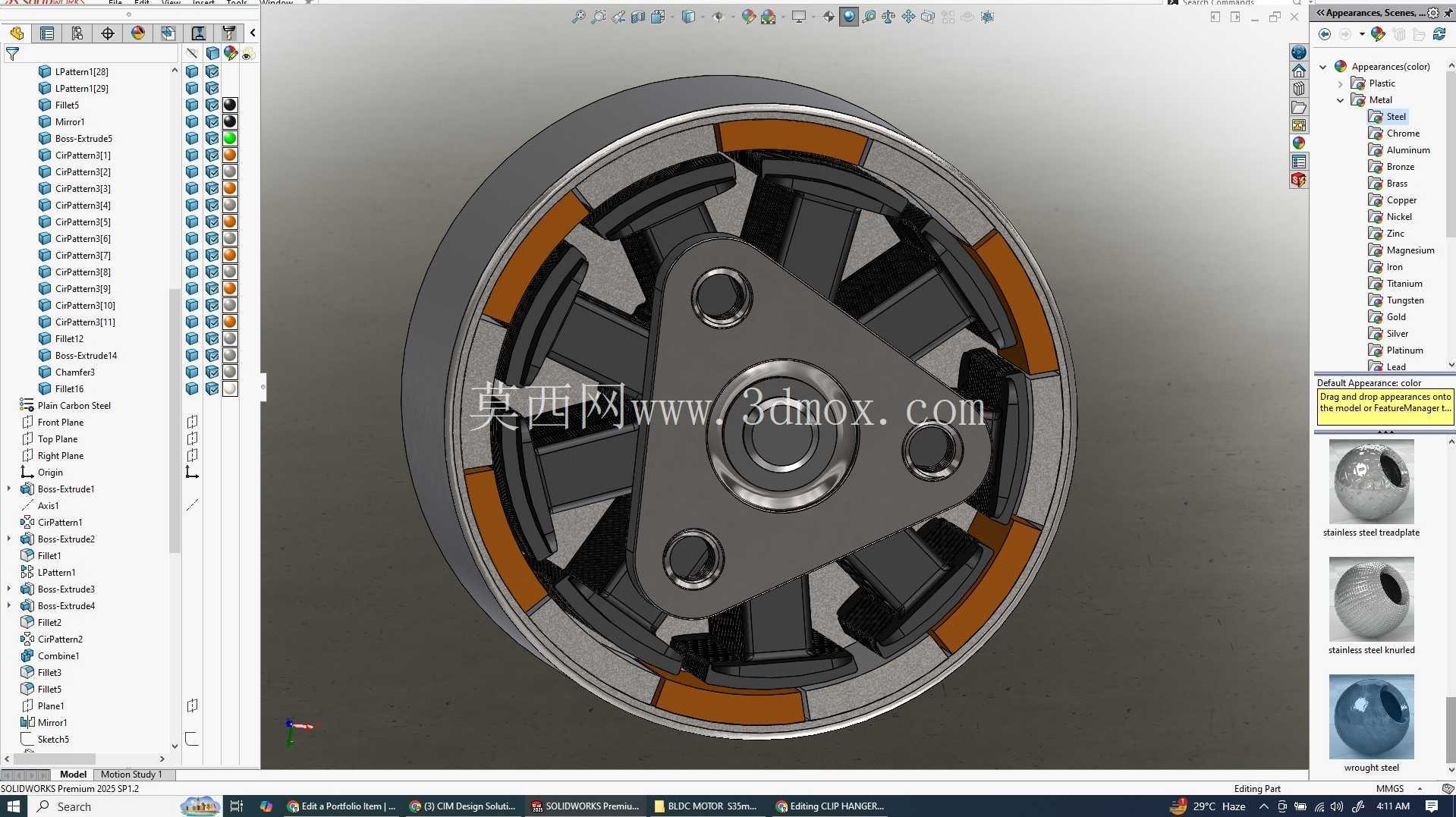Select the Titanium appearance folder
This screenshot has width=1456, height=817.
pos(1396,284)
